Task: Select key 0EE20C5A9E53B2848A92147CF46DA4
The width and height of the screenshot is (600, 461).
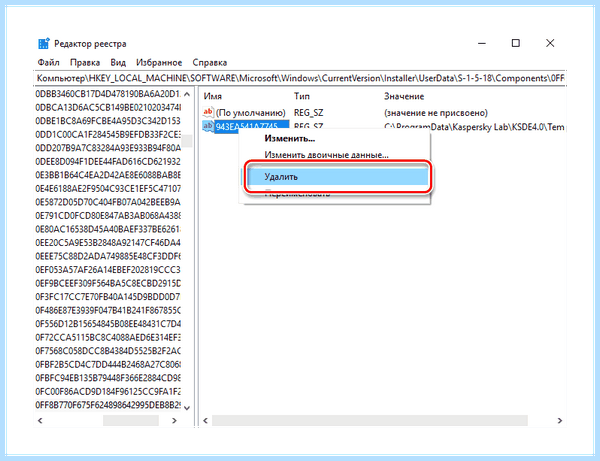Action: click(x=108, y=243)
